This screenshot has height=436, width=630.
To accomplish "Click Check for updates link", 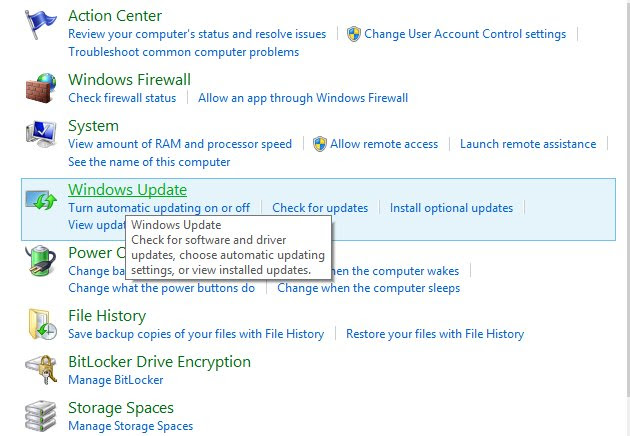I will pos(320,208).
